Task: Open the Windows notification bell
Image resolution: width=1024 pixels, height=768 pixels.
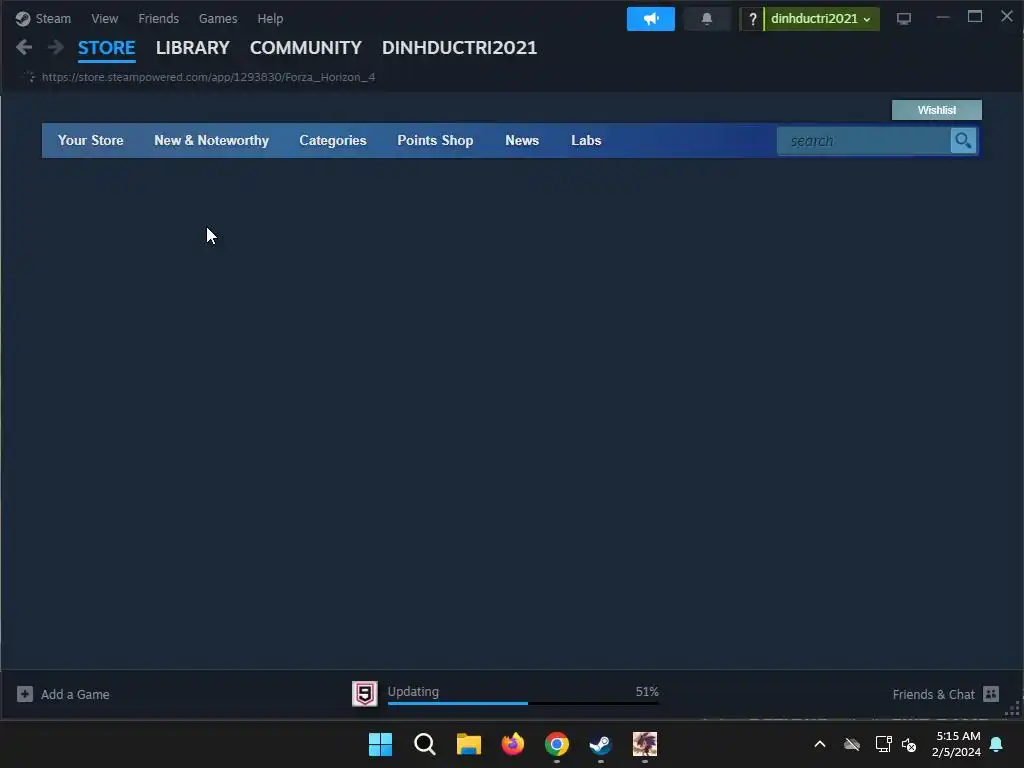Action: click(x=996, y=744)
